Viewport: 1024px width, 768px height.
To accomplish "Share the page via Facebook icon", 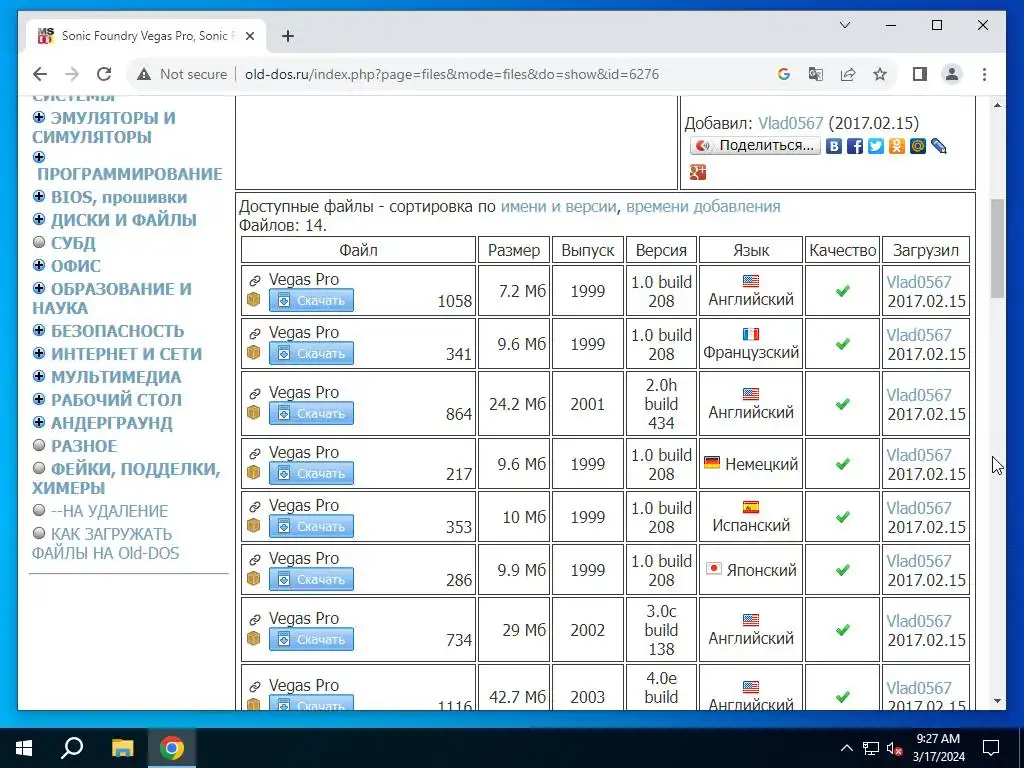I will pos(854,146).
